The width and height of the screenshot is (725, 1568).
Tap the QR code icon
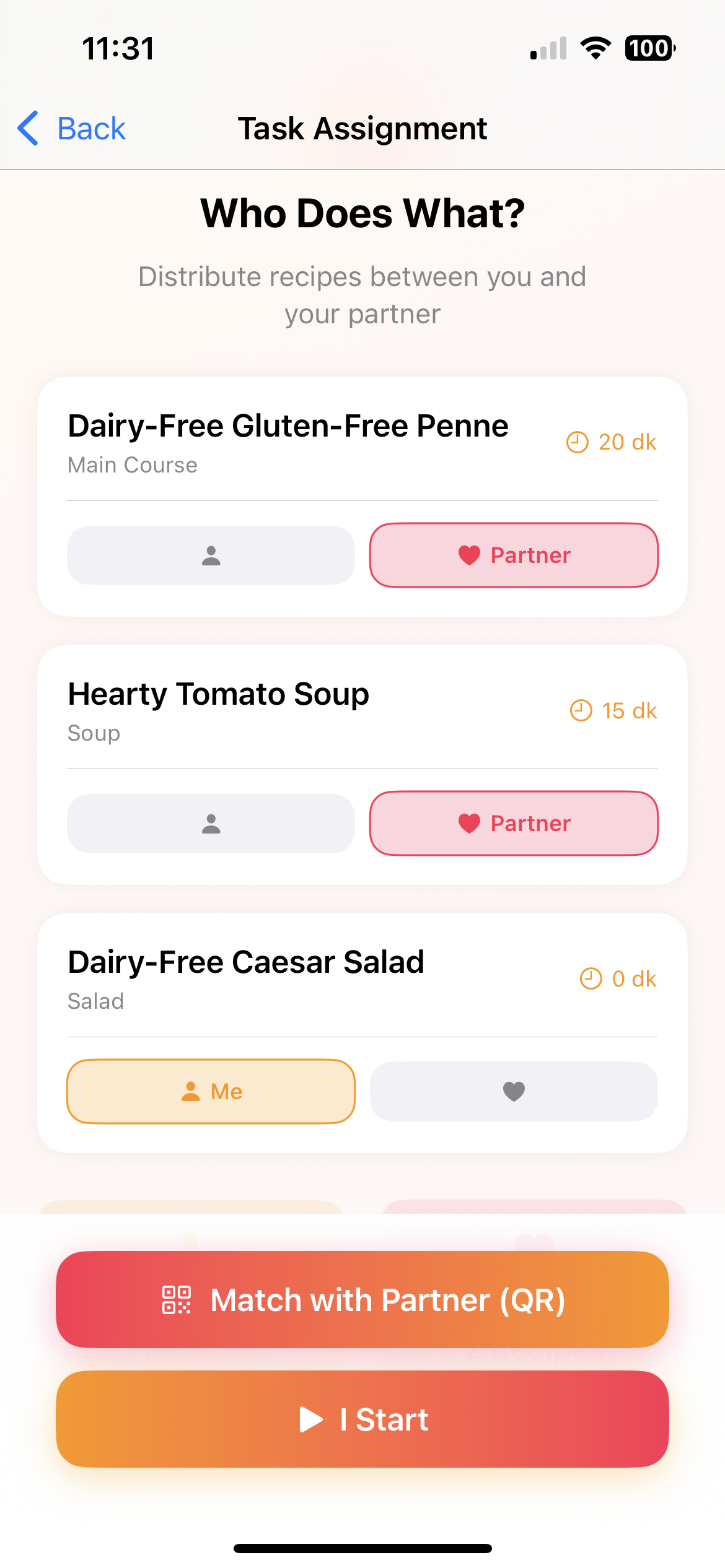pyautogui.click(x=177, y=1300)
